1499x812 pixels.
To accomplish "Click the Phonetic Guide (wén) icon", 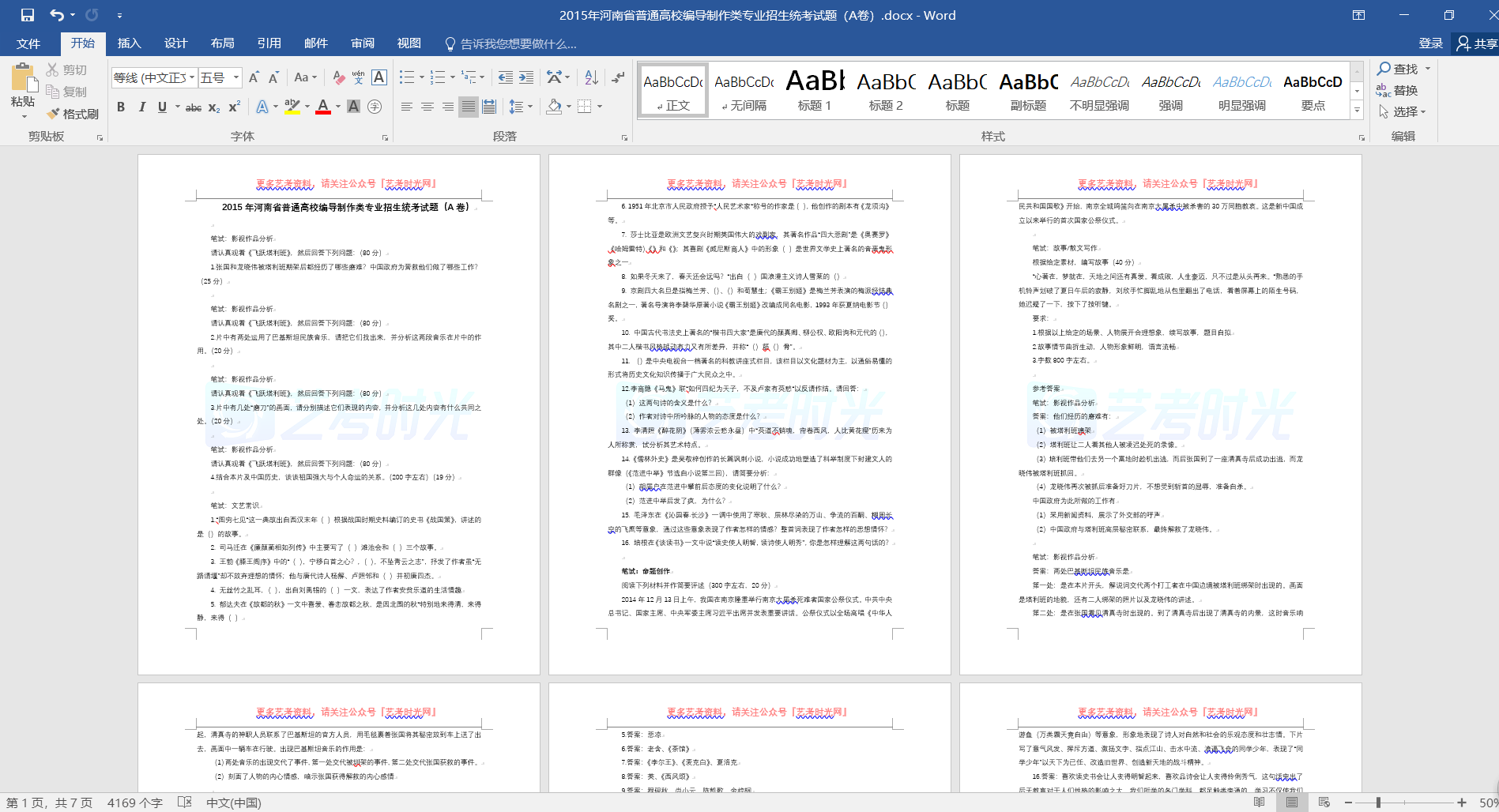I will pyautogui.click(x=359, y=77).
